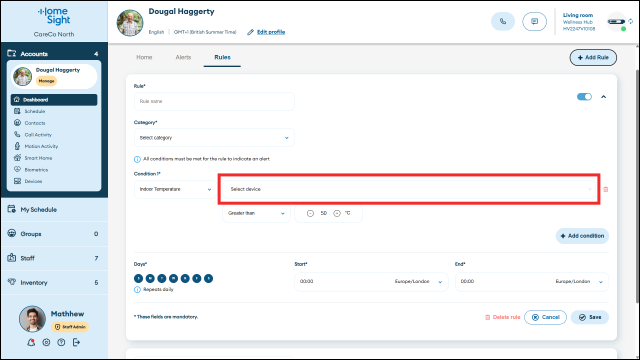640x360 pixels.
Task: Click the help question mark icon
Action: tap(61, 342)
